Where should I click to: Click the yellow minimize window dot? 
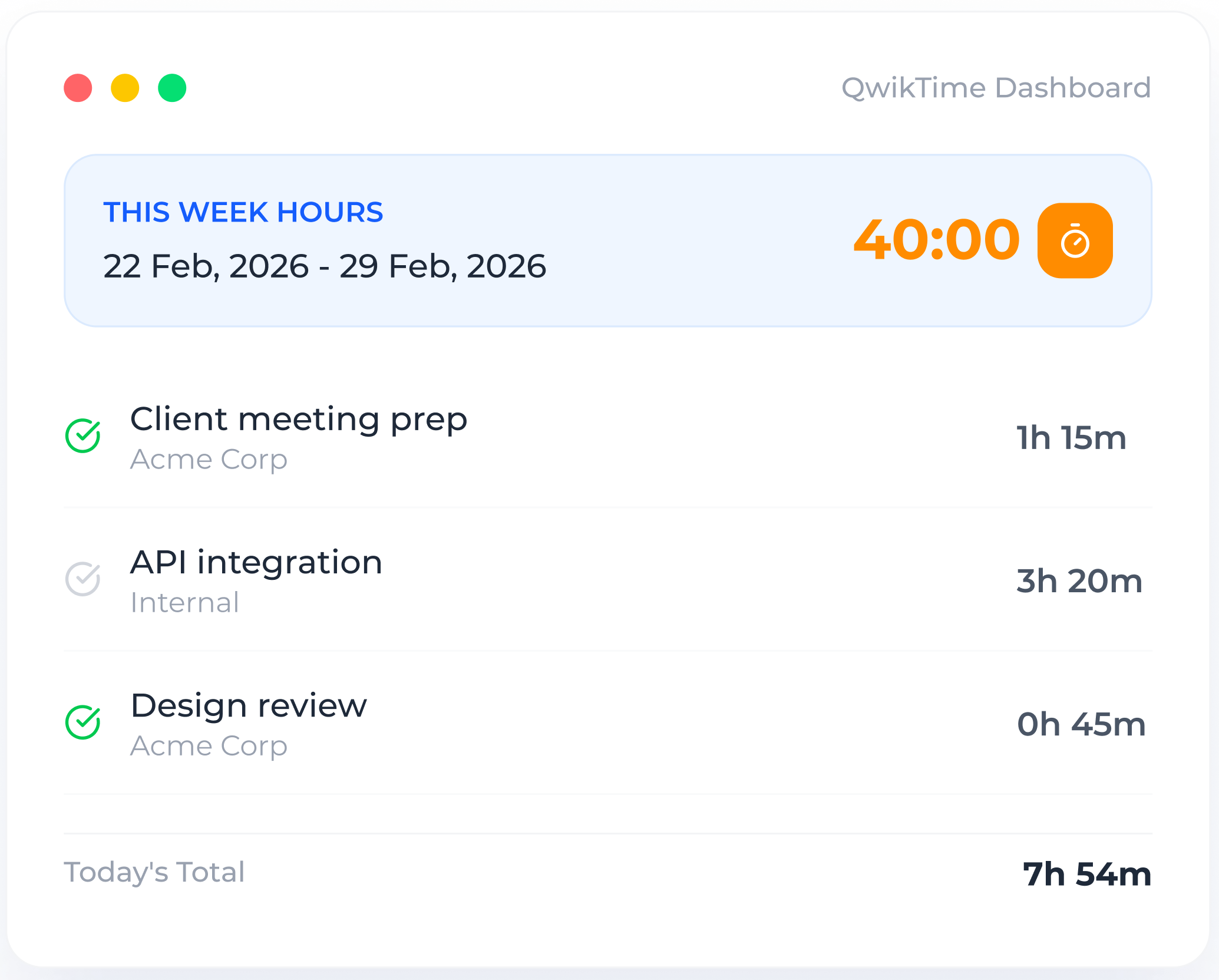point(125,88)
